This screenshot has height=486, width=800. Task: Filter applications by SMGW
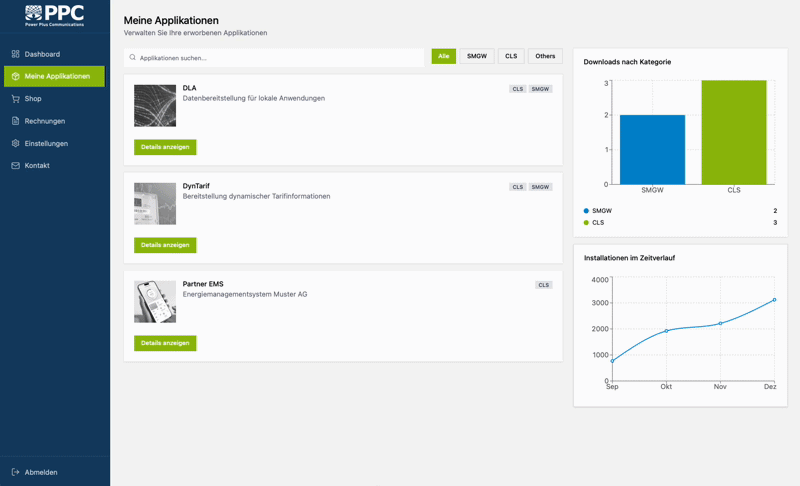tap(477, 56)
